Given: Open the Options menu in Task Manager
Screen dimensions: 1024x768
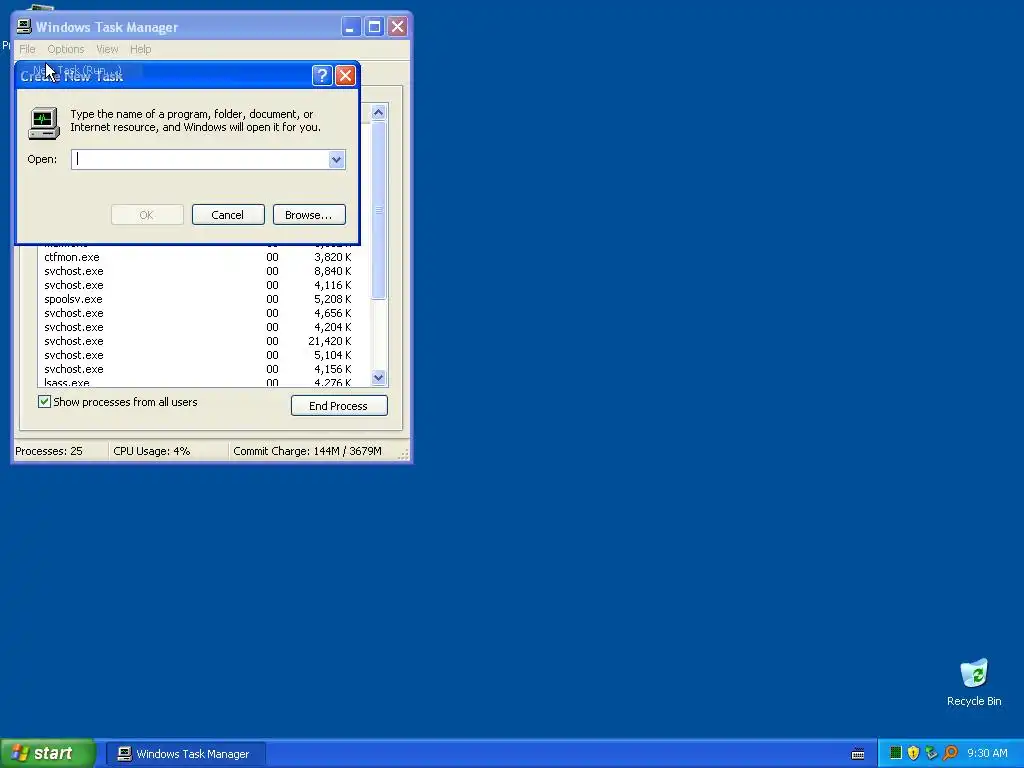Looking at the screenshot, I should tap(66, 49).
